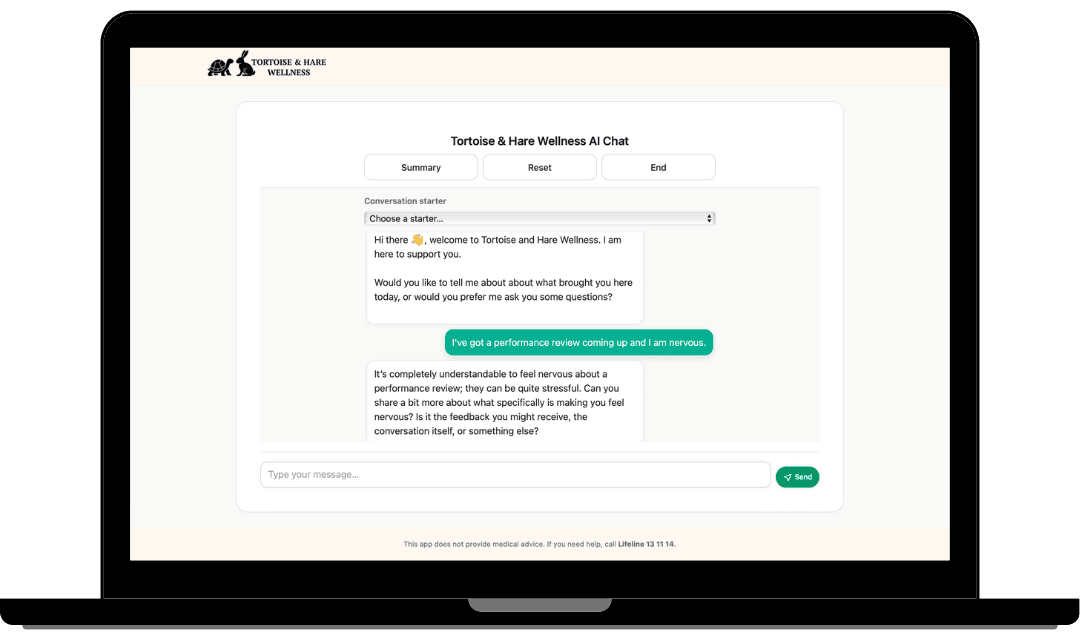1080x640 pixels.
Task: Click the laptop trackpad notch
Action: [540, 605]
